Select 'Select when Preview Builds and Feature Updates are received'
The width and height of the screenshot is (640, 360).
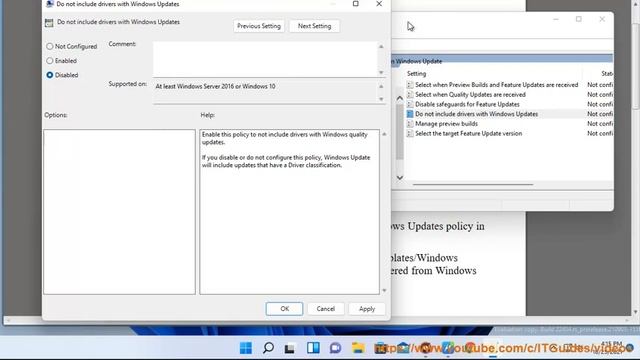pyautogui.click(x=496, y=85)
